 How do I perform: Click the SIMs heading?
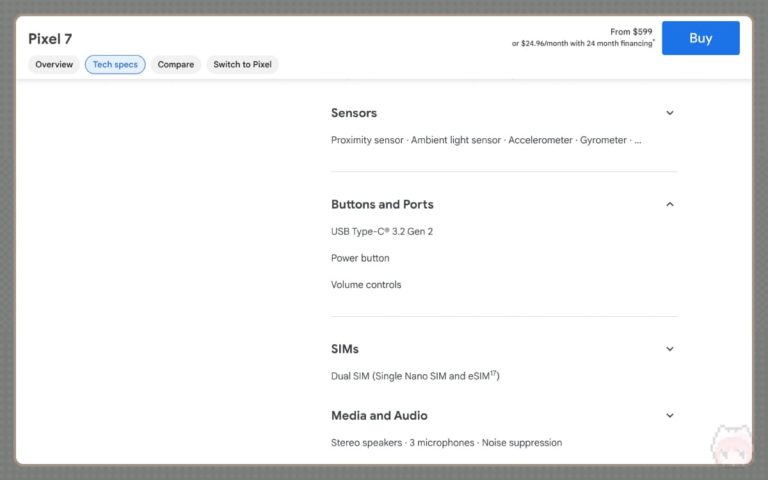[x=345, y=349]
